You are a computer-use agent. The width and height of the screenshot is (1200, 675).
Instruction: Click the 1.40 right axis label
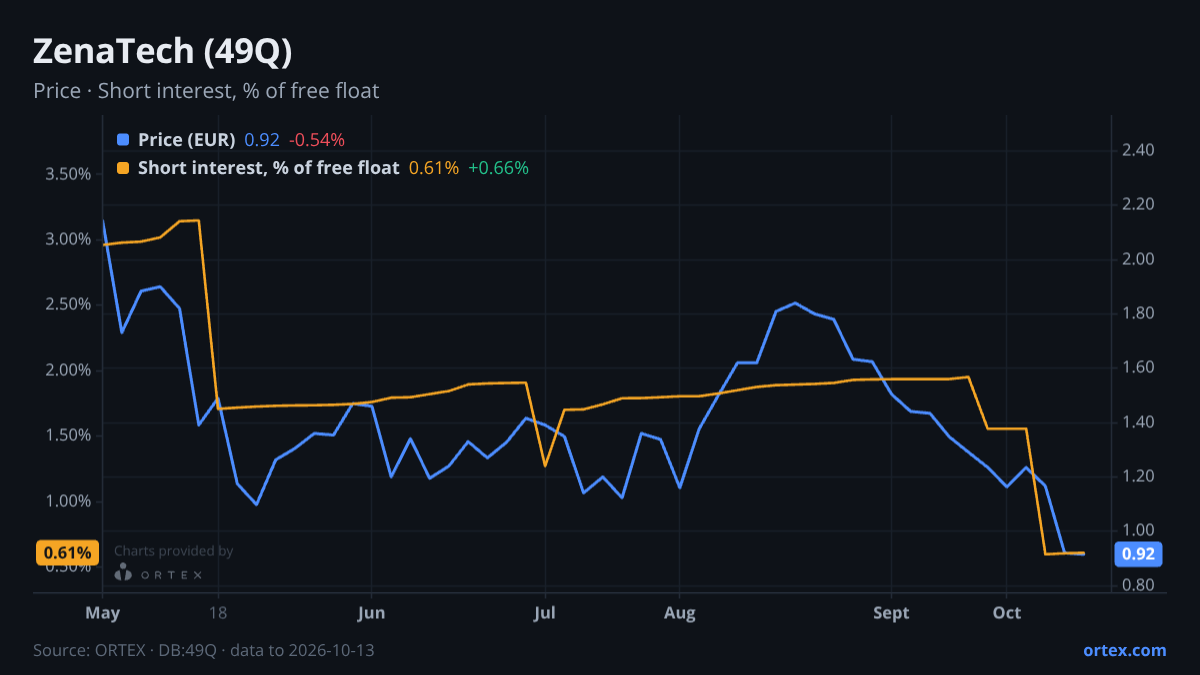click(1138, 422)
